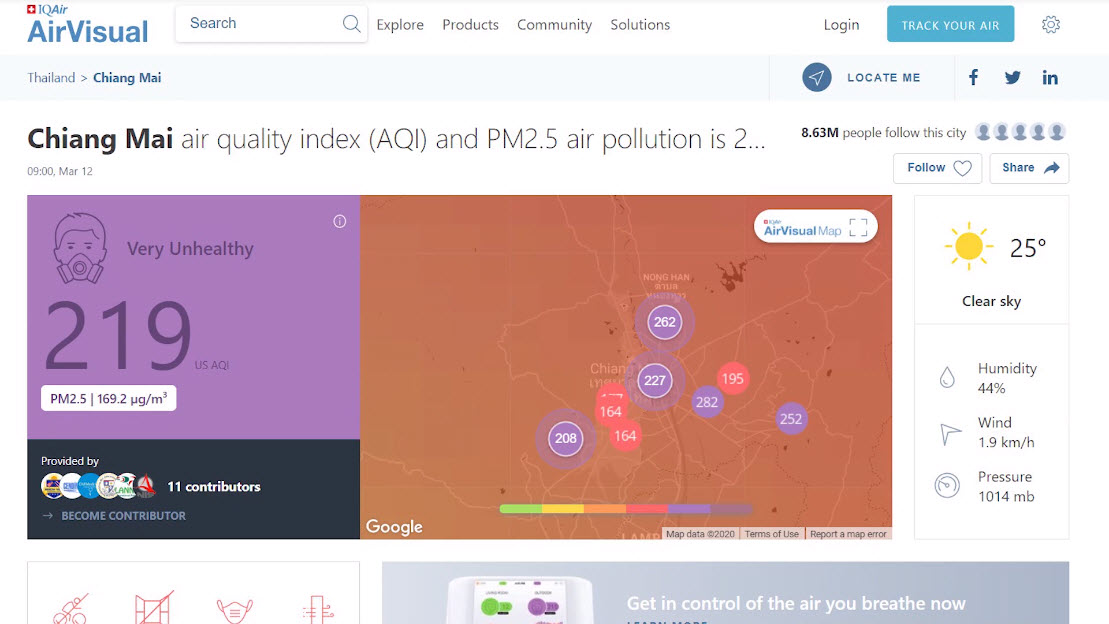Click the purple segment of AQI legend
Viewport: 1109px width, 624px height.
click(x=689, y=509)
